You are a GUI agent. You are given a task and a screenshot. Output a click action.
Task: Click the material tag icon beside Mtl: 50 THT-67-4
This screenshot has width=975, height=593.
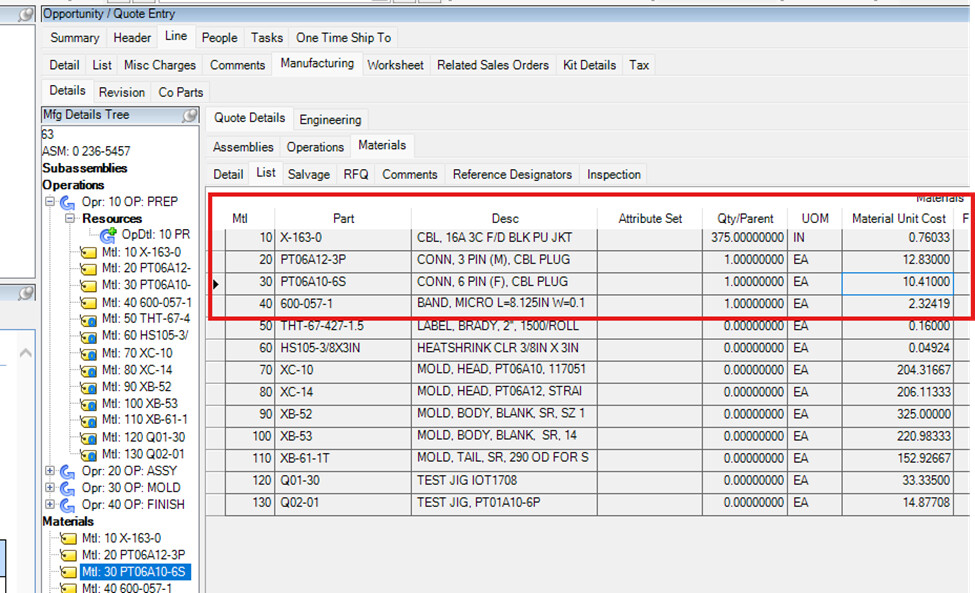[x=88, y=319]
